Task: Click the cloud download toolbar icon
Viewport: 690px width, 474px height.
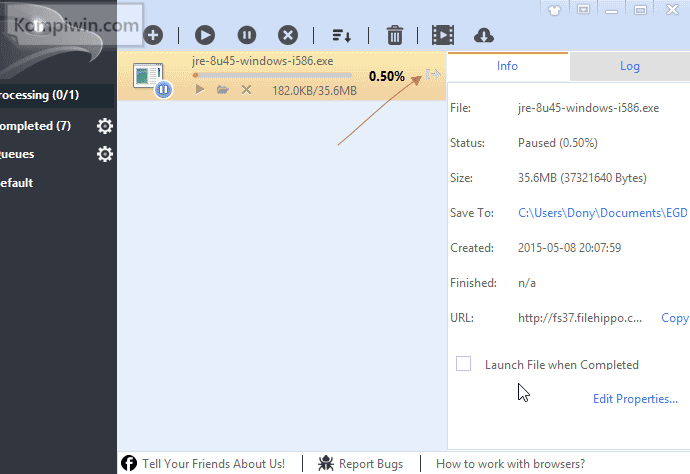Action: point(484,35)
